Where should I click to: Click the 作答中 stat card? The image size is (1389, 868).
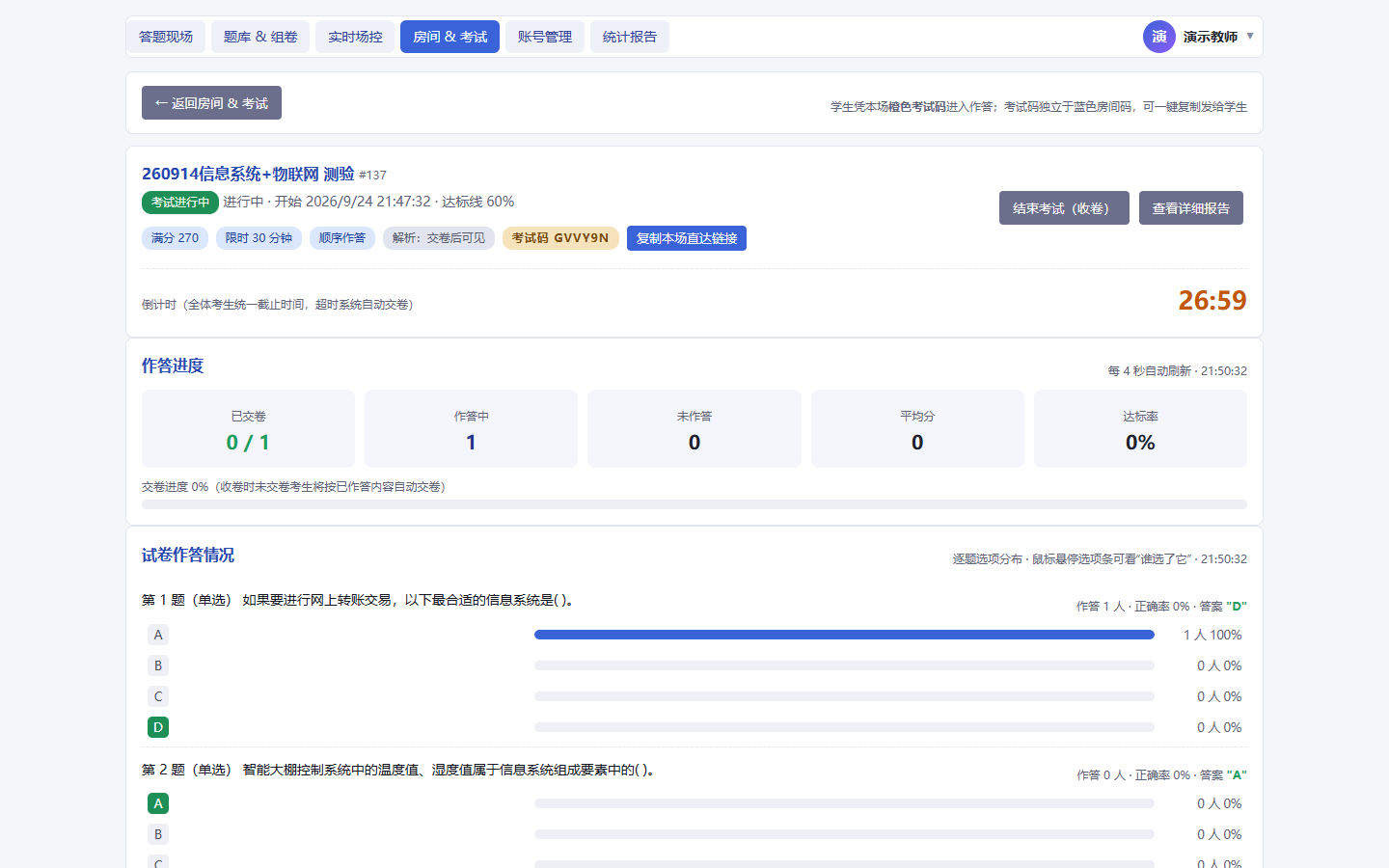(x=471, y=429)
